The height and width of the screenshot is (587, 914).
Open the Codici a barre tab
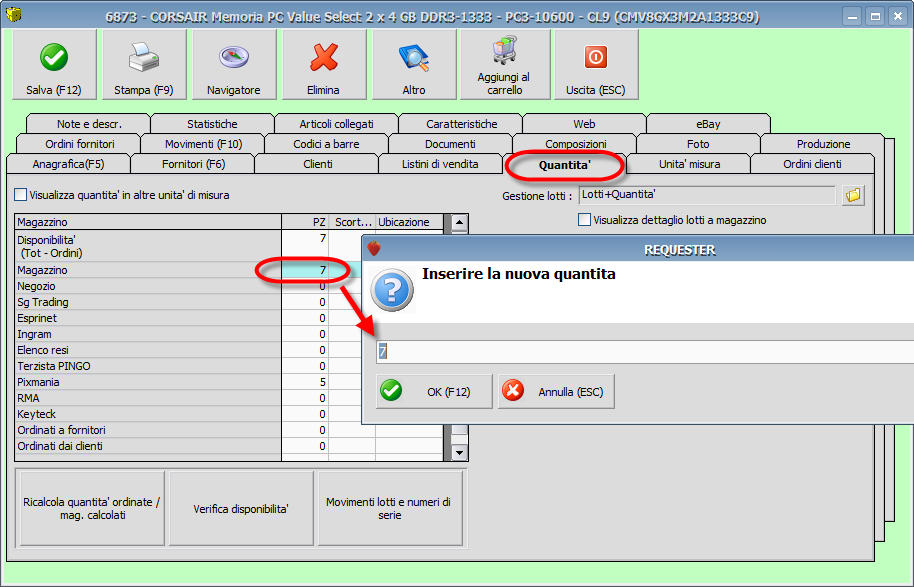(326, 144)
